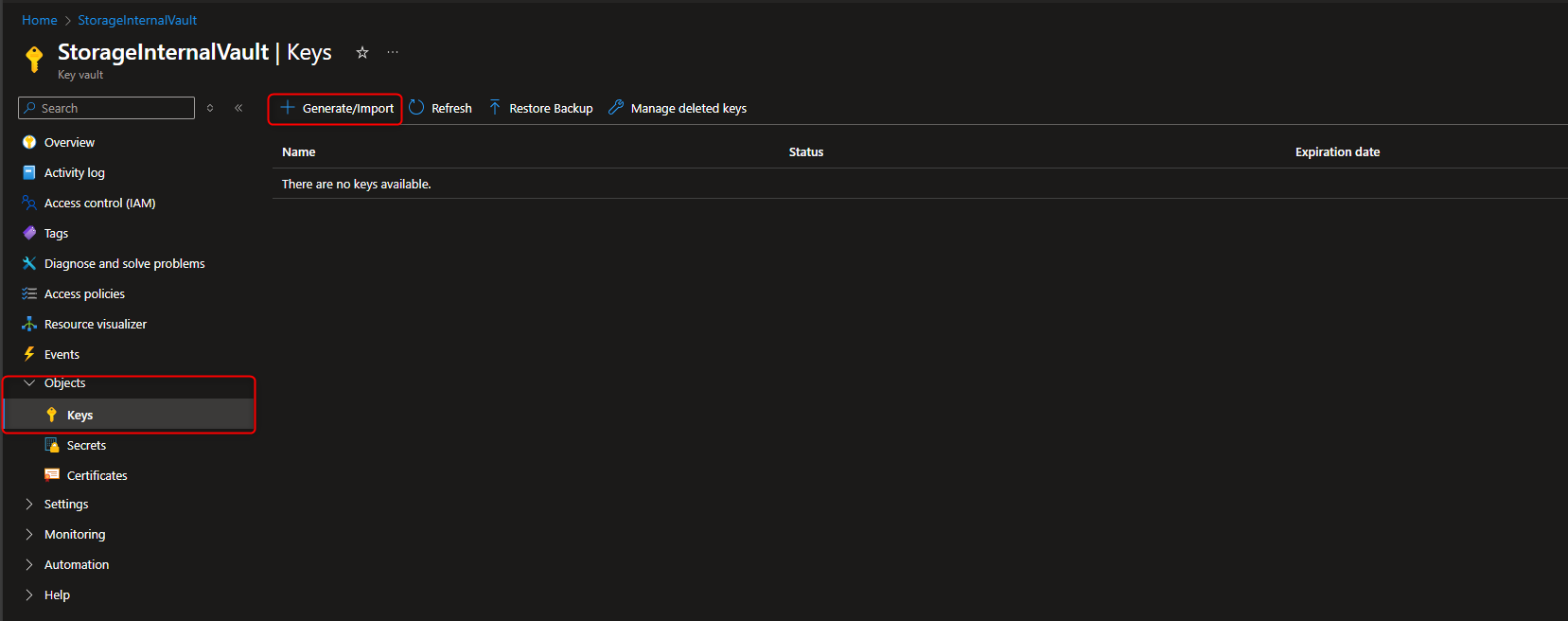This screenshot has height=621, width=1568.
Task: Open Access policies page
Action: (x=84, y=293)
